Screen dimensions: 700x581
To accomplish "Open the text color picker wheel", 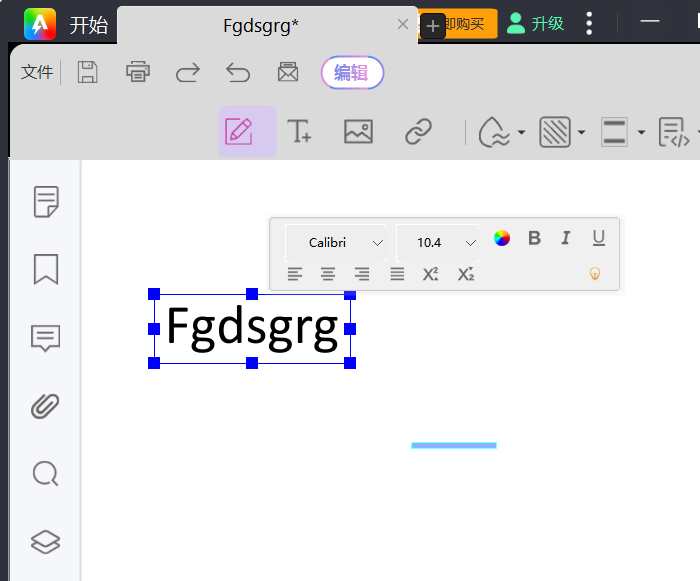I will click(502, 238).
